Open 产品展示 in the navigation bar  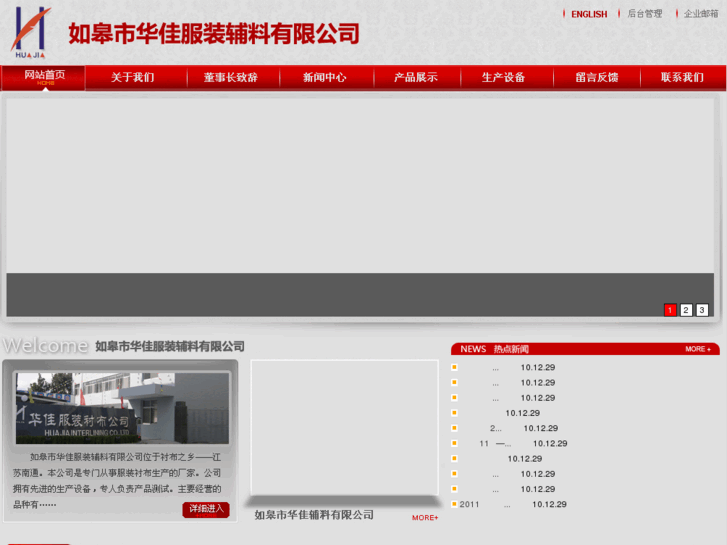coord(416,77)
